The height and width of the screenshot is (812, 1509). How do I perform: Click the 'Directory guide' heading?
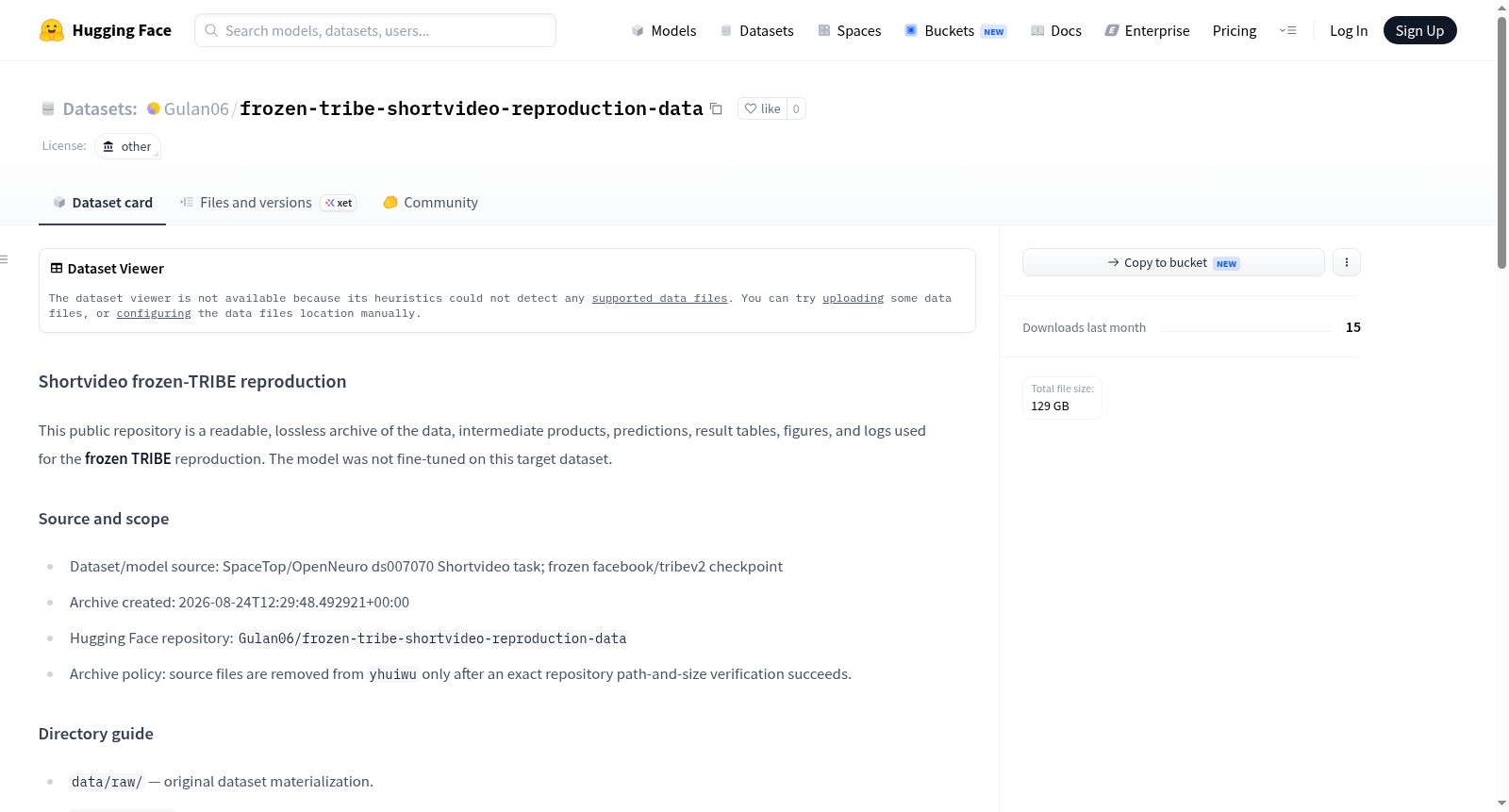(96, 734)
